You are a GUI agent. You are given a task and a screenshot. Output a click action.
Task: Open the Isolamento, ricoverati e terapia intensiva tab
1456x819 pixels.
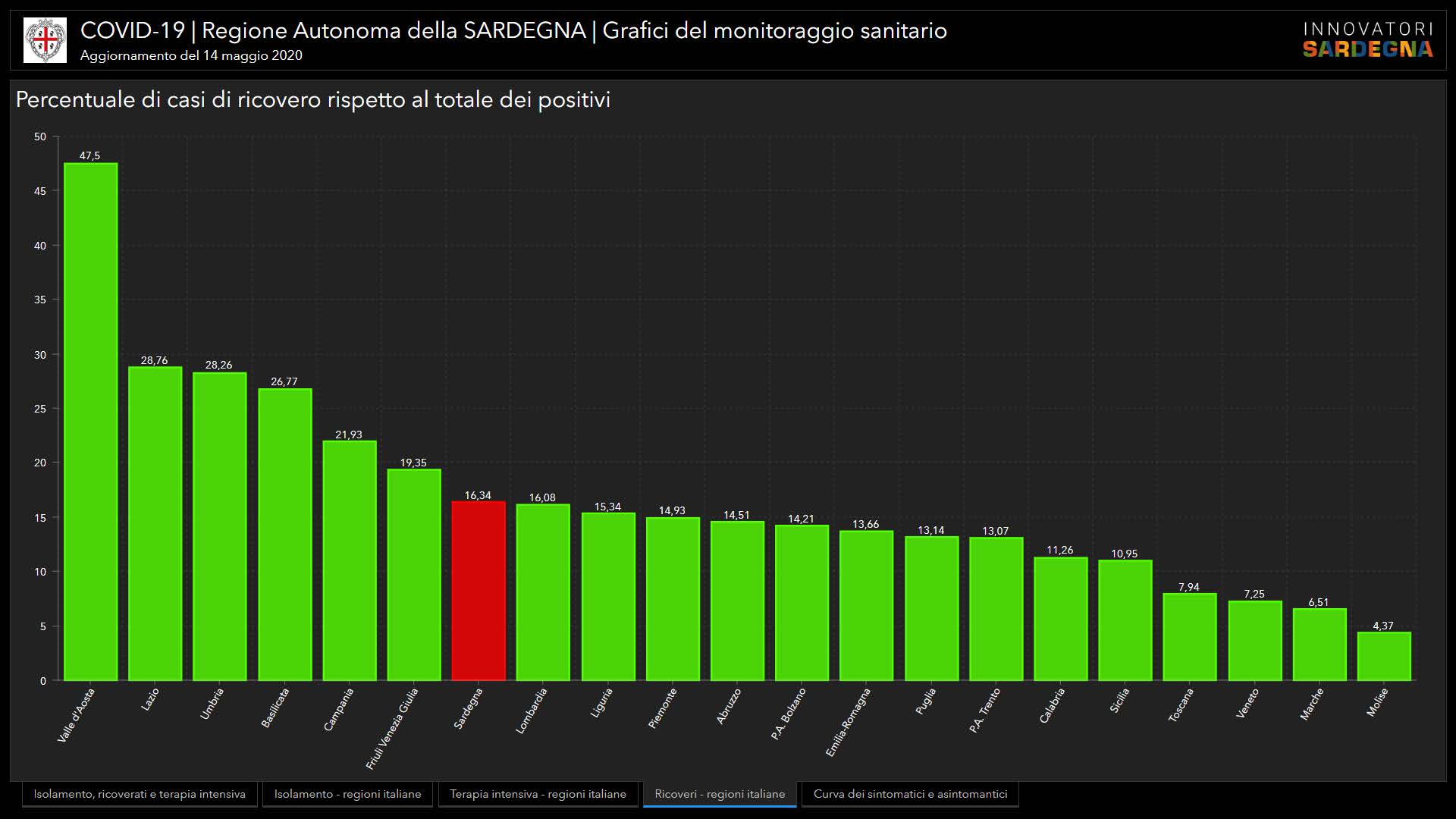(x=140, y=794)
